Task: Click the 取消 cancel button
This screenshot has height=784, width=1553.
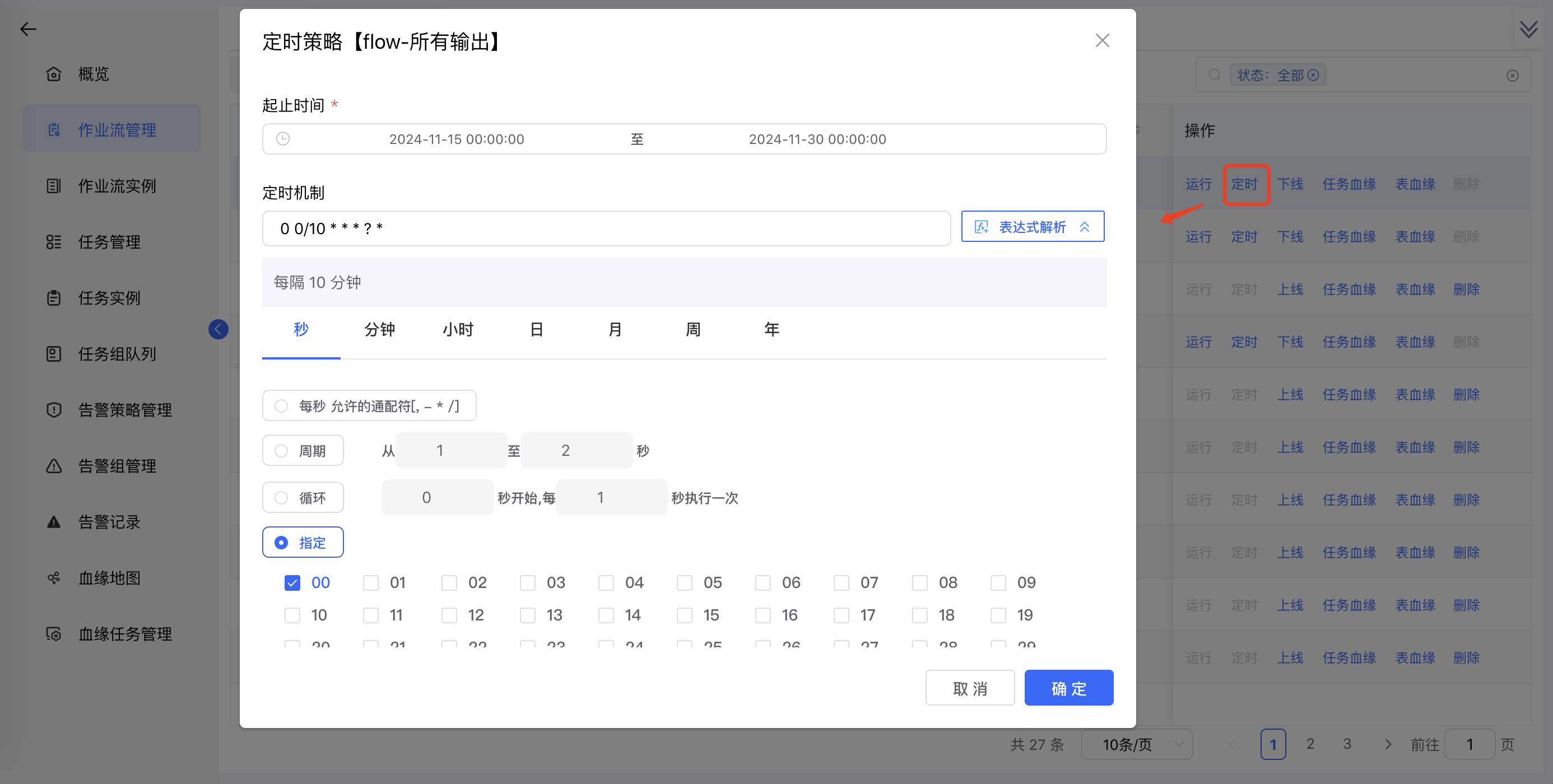Action: point(970,688)
